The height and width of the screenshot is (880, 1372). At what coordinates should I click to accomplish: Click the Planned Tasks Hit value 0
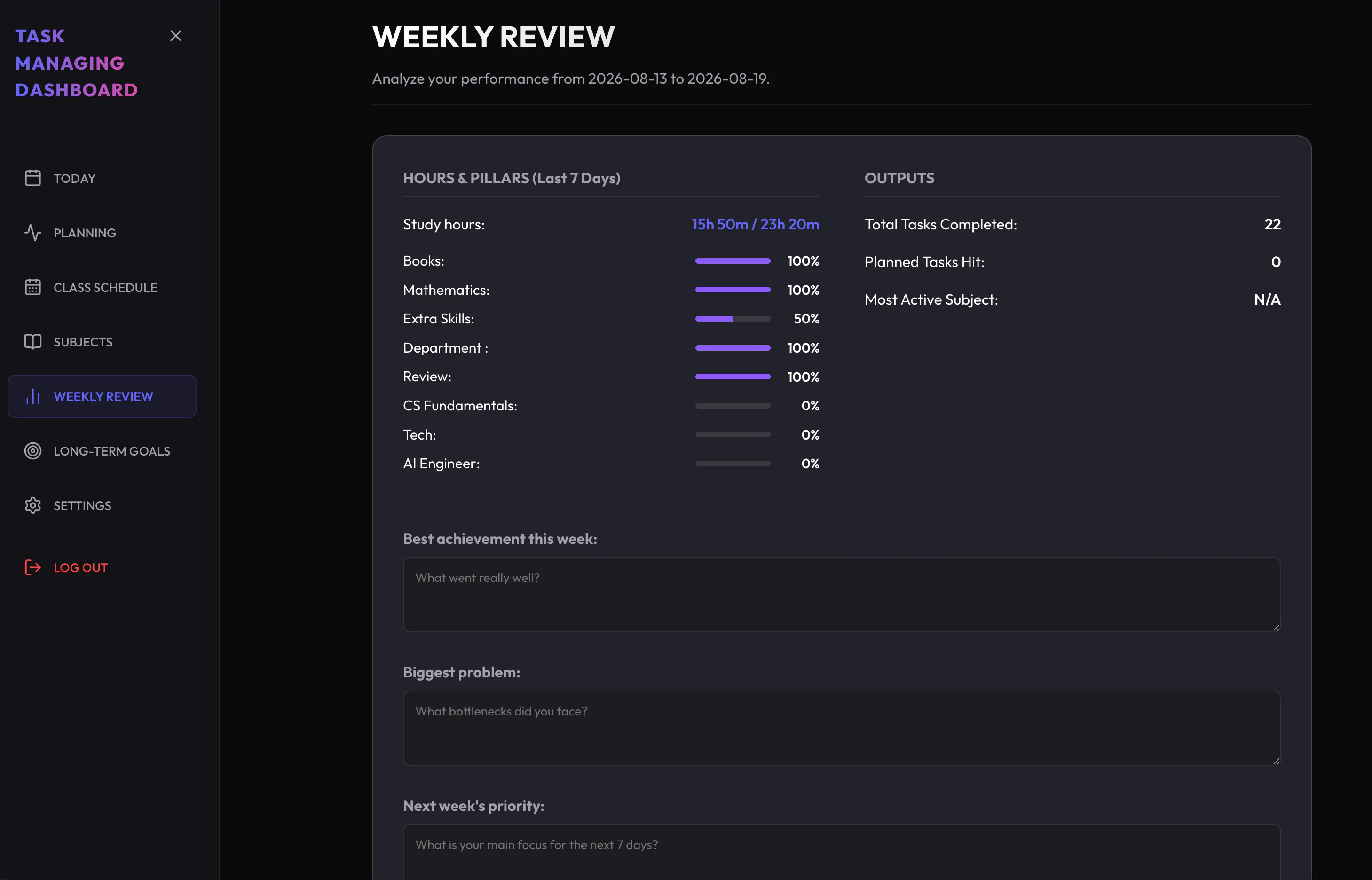(x=1276, y=262)
